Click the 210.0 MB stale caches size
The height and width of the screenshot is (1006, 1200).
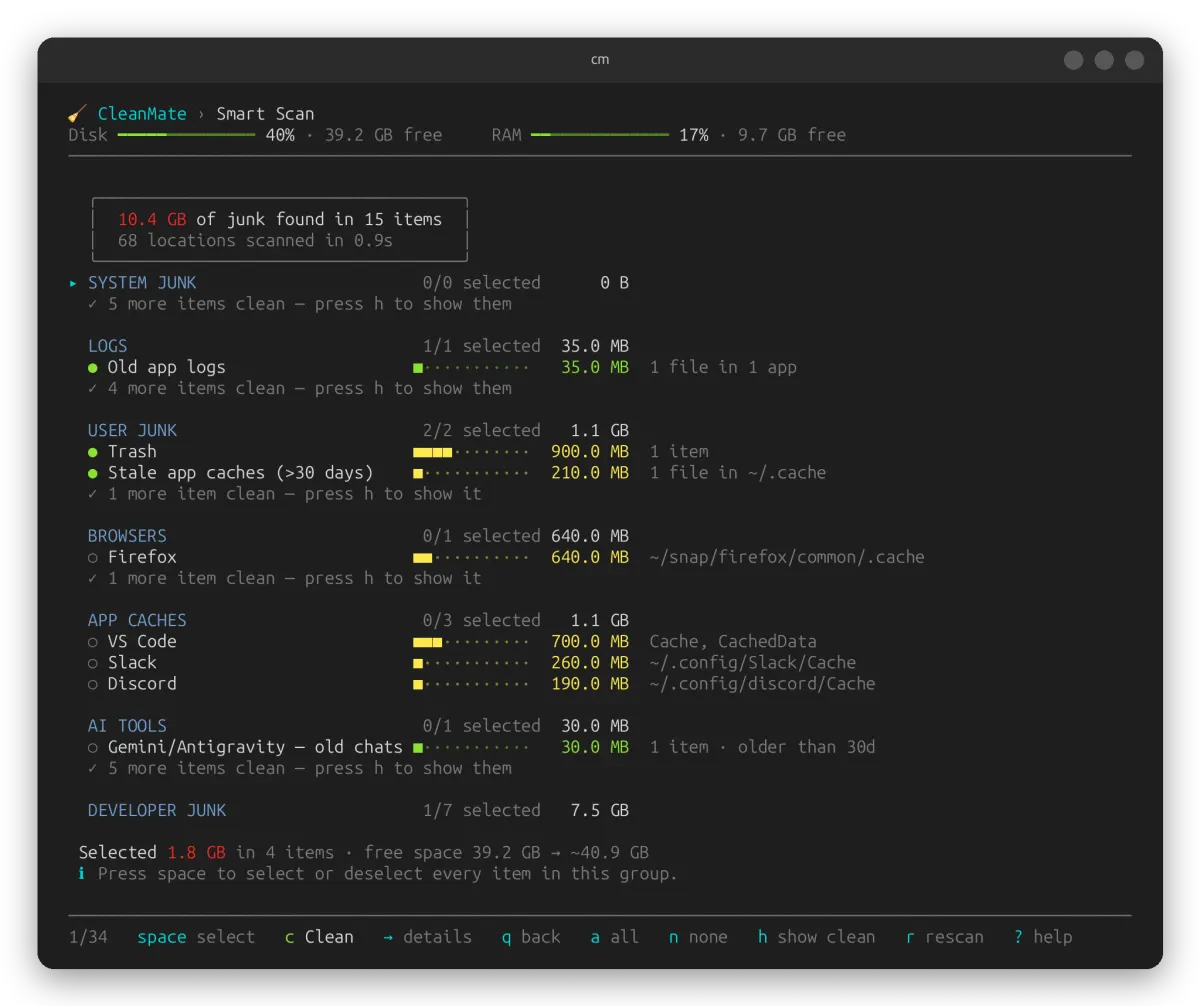click(x=590, y=473)
